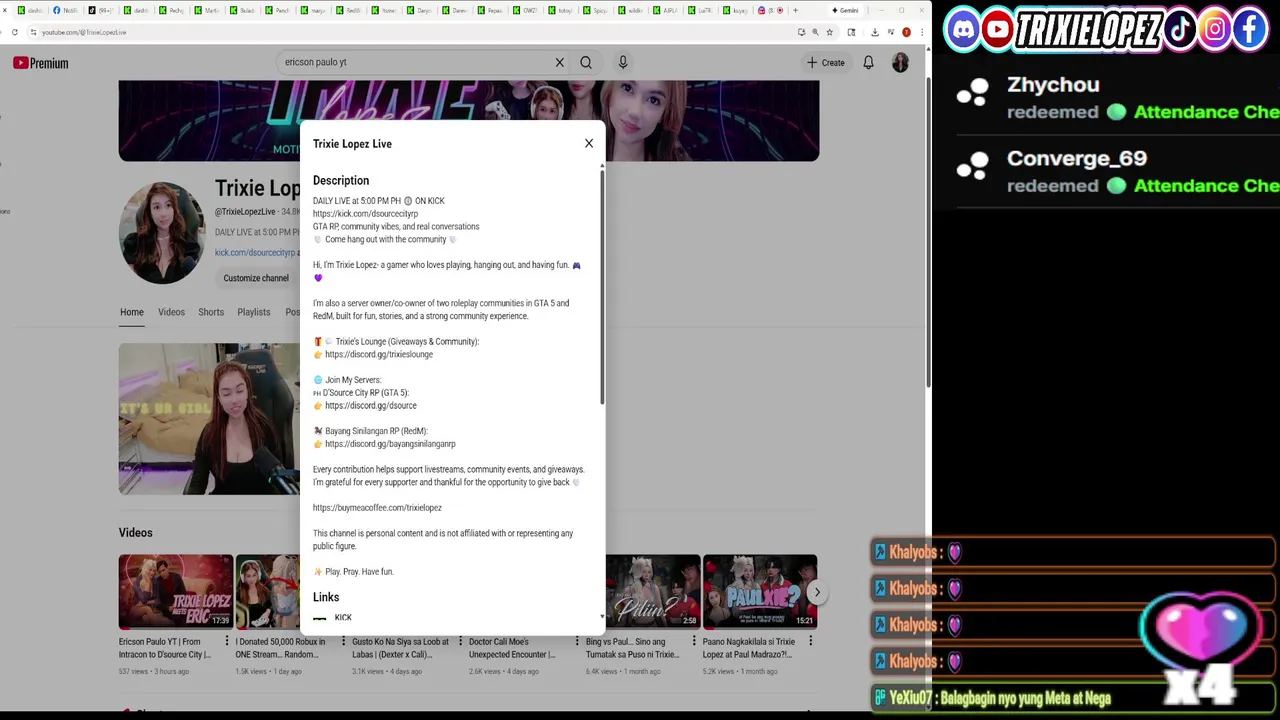This screenshot has width=1280, height=720.
Task: Open kick.com/dsourcecityrp link under channel name
Action: coord(255,253)
